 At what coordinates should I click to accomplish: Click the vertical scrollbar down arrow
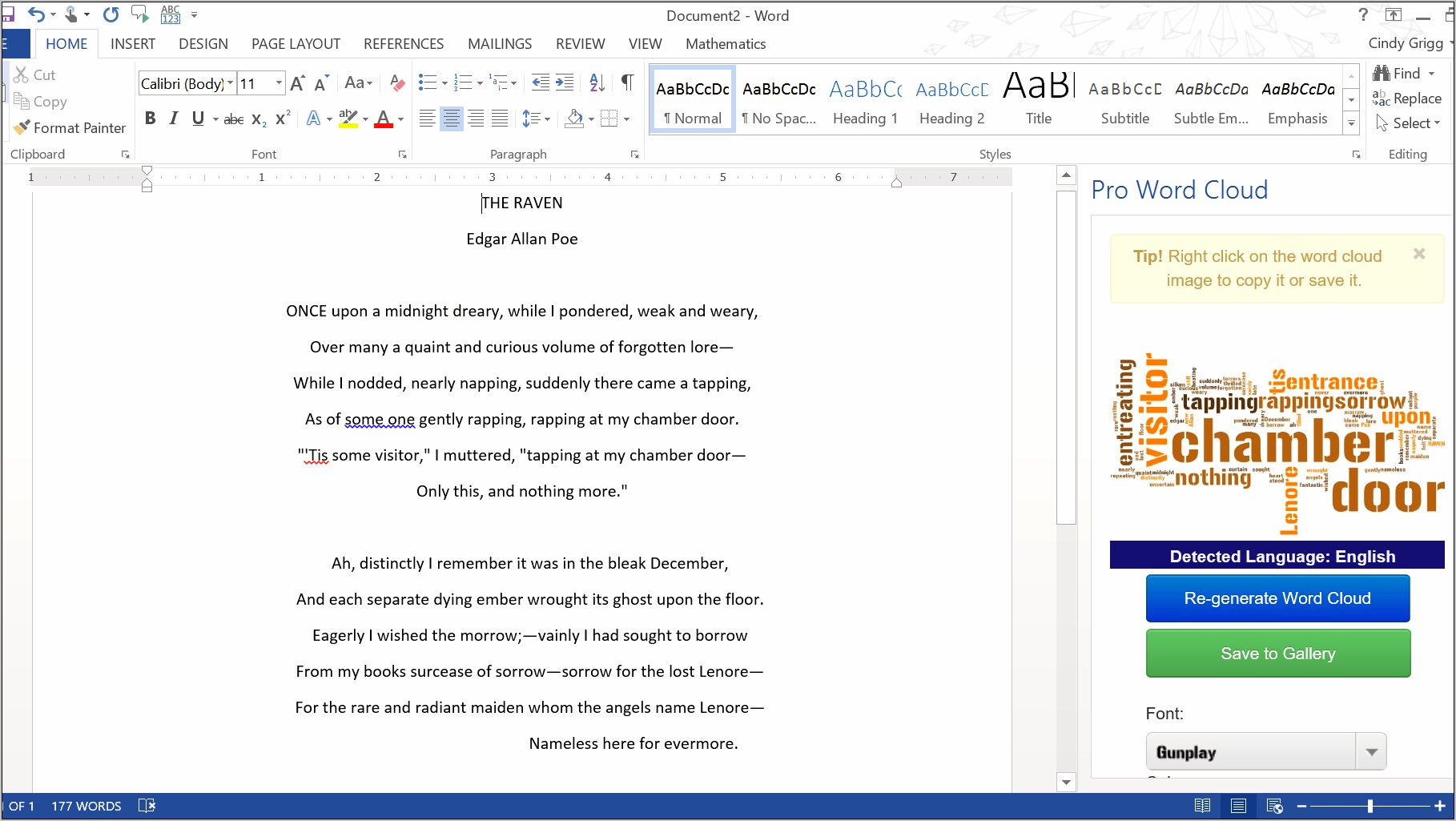coord(1066,783)
